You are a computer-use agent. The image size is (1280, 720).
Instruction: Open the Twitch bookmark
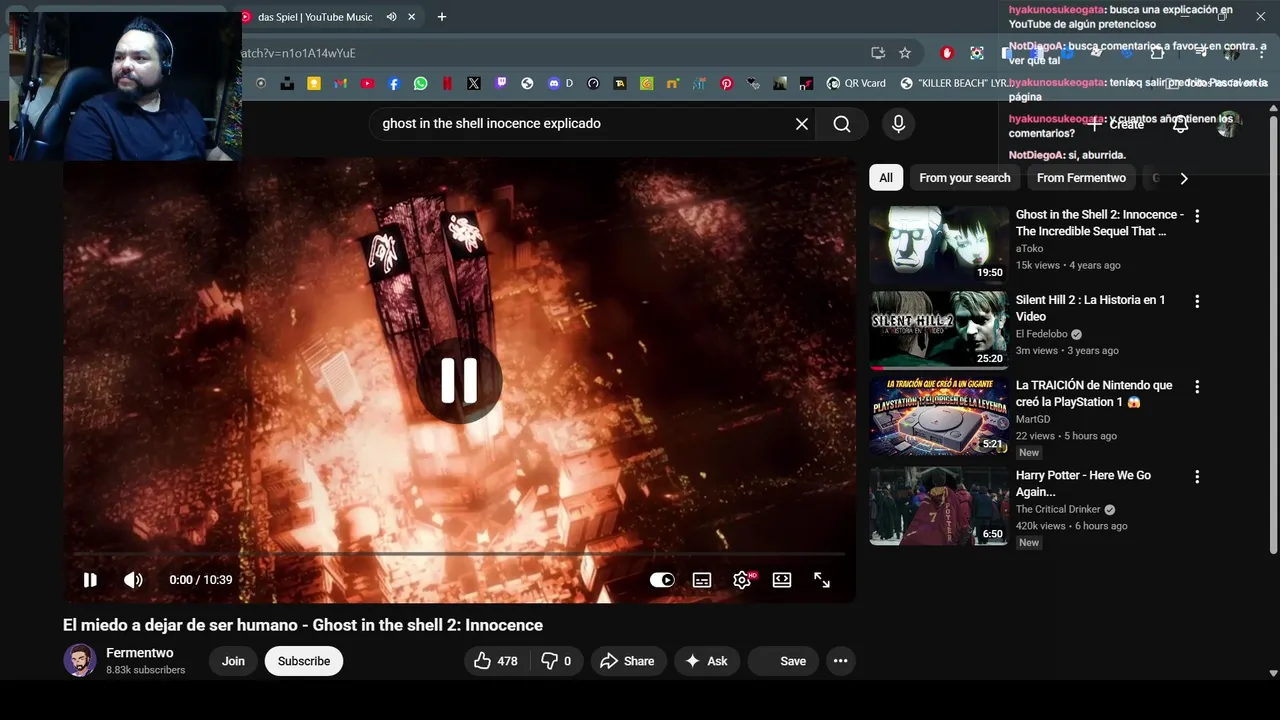[501, 84]
